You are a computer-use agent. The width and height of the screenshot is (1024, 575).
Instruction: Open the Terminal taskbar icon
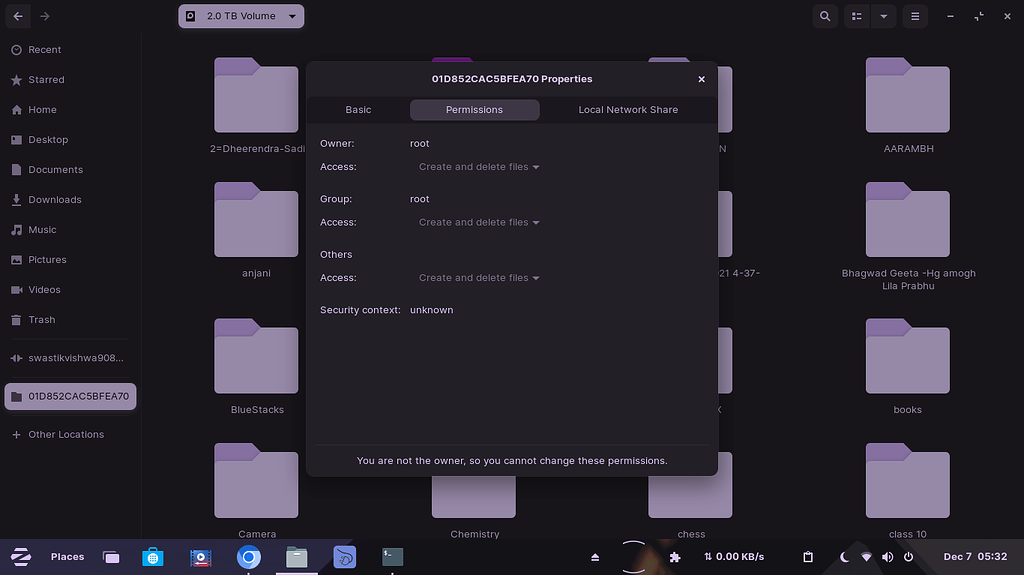[x=392, y=557]
